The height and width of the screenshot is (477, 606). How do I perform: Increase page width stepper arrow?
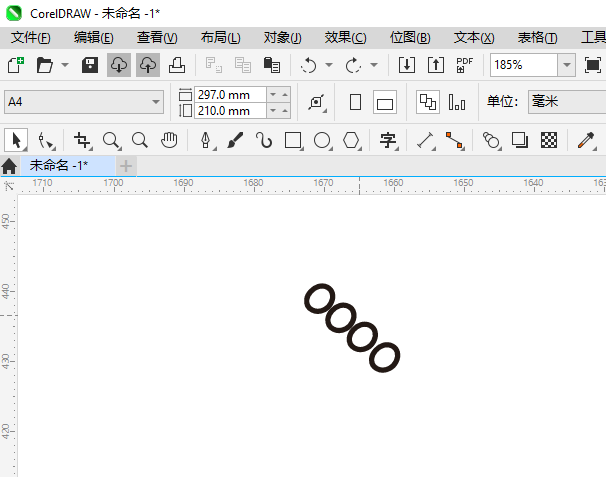coord(285,95)
